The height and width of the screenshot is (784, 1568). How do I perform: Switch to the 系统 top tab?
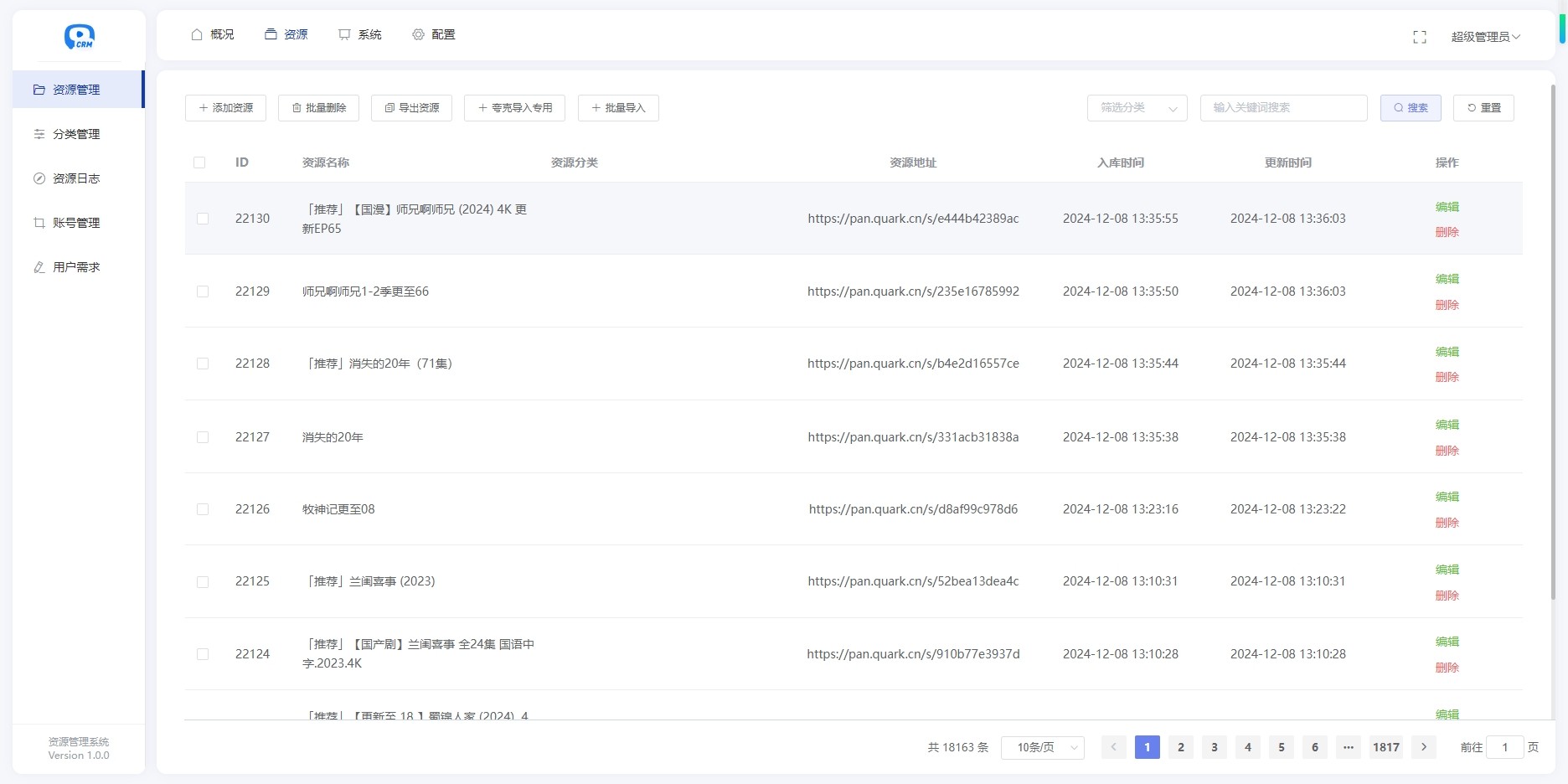360,34
